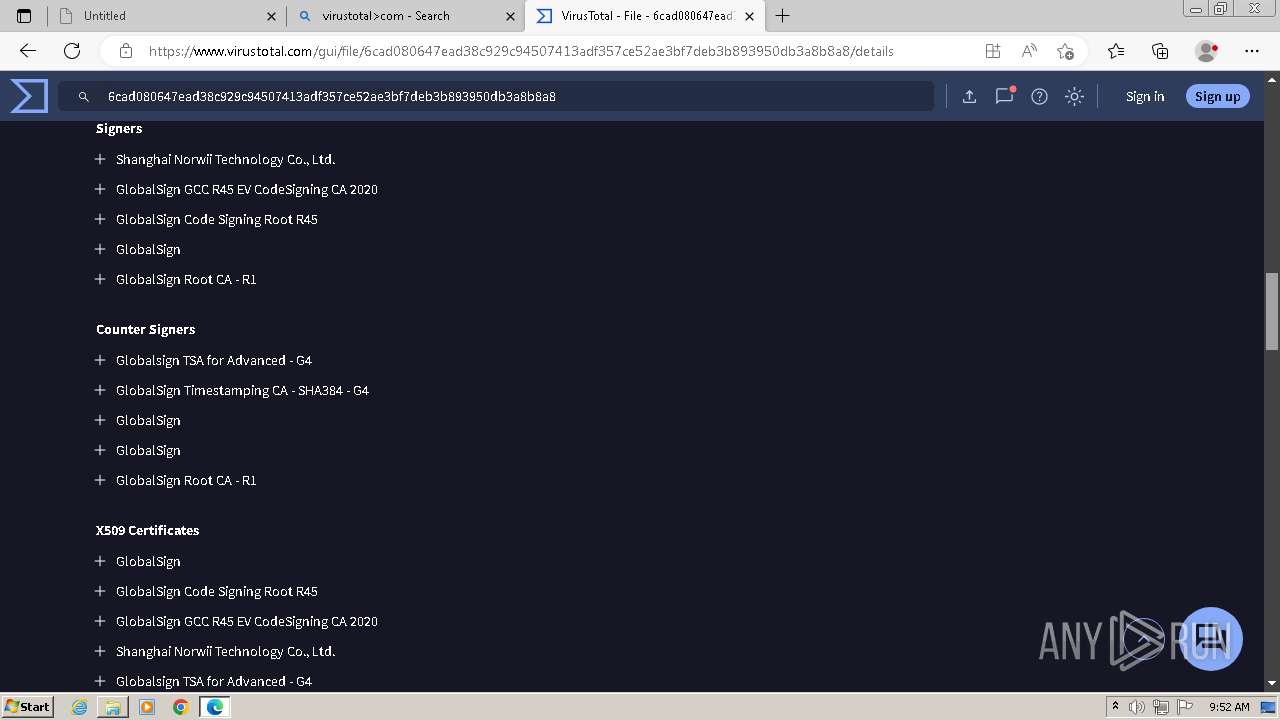Open the browser profile avatar
This screenshot has height=720, width=1280.
point(1206,51)
